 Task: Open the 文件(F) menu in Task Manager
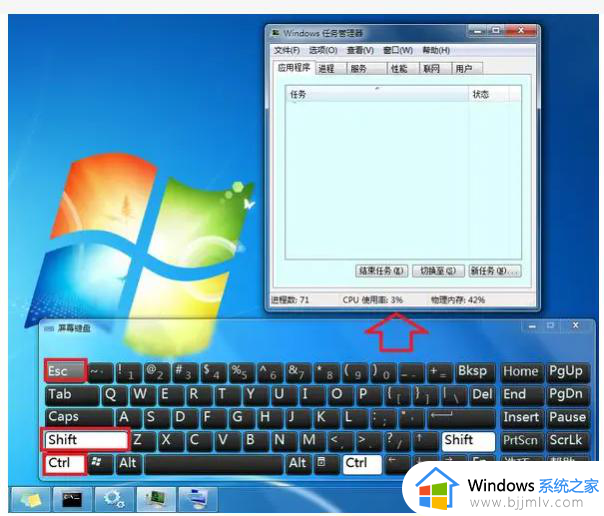[x=287, y=50]
